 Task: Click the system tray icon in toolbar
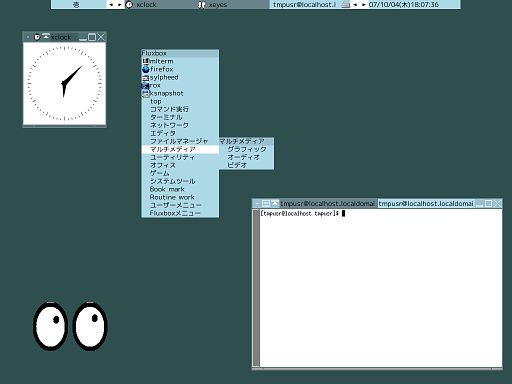pyautogui.click(x=346, y=5)
